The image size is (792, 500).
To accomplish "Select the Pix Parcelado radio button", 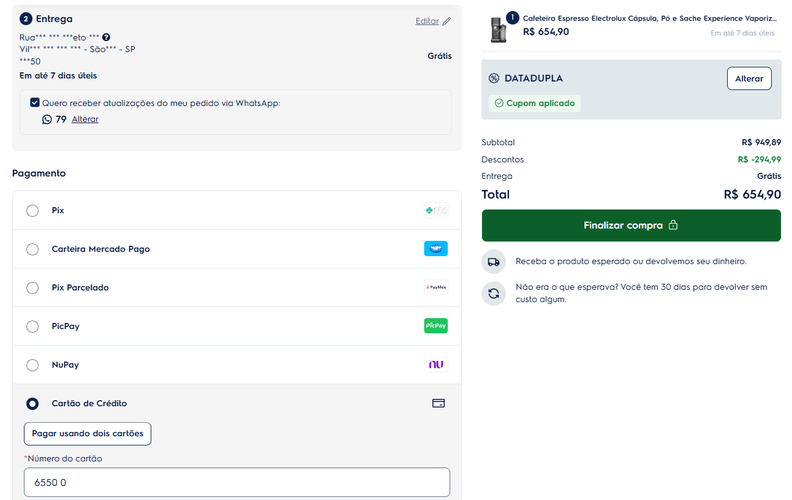I will [32, 288].
